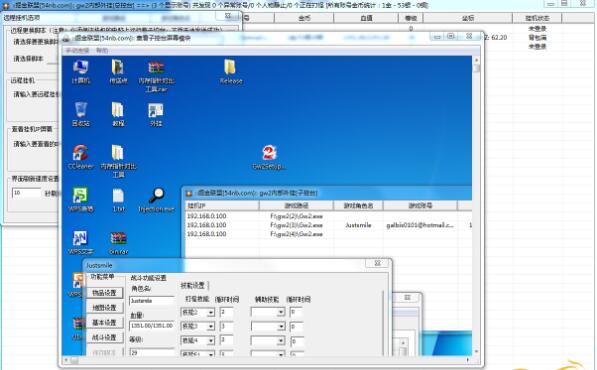
Task: Click the 游戏角色名 column header
Action: (358, 206)
